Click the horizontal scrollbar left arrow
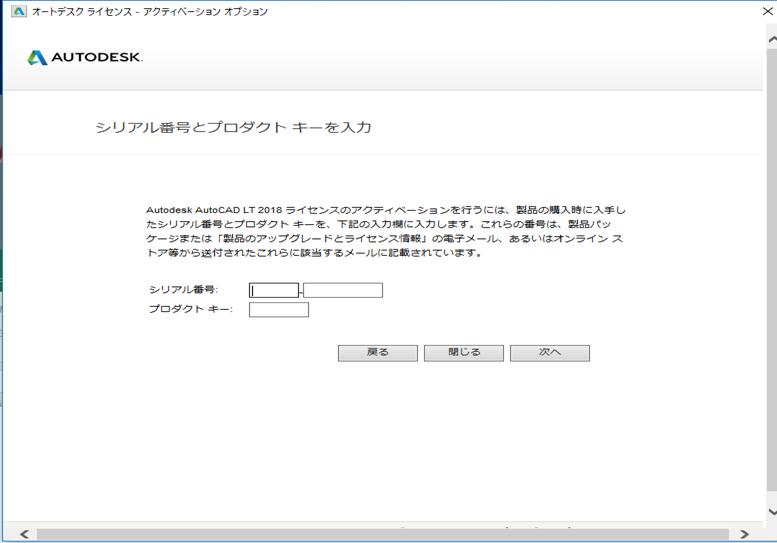 pyautogui.click(x=24, y=534)
